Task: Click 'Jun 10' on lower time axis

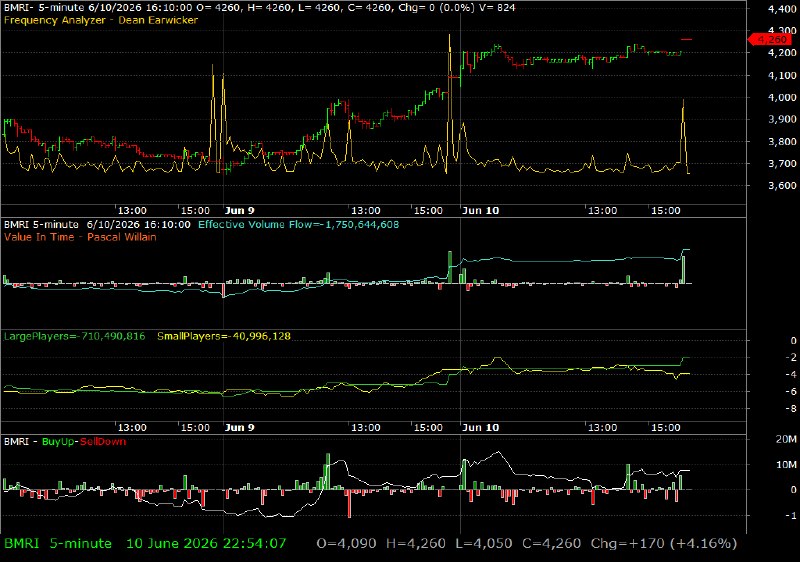Action: coord(480,427)
